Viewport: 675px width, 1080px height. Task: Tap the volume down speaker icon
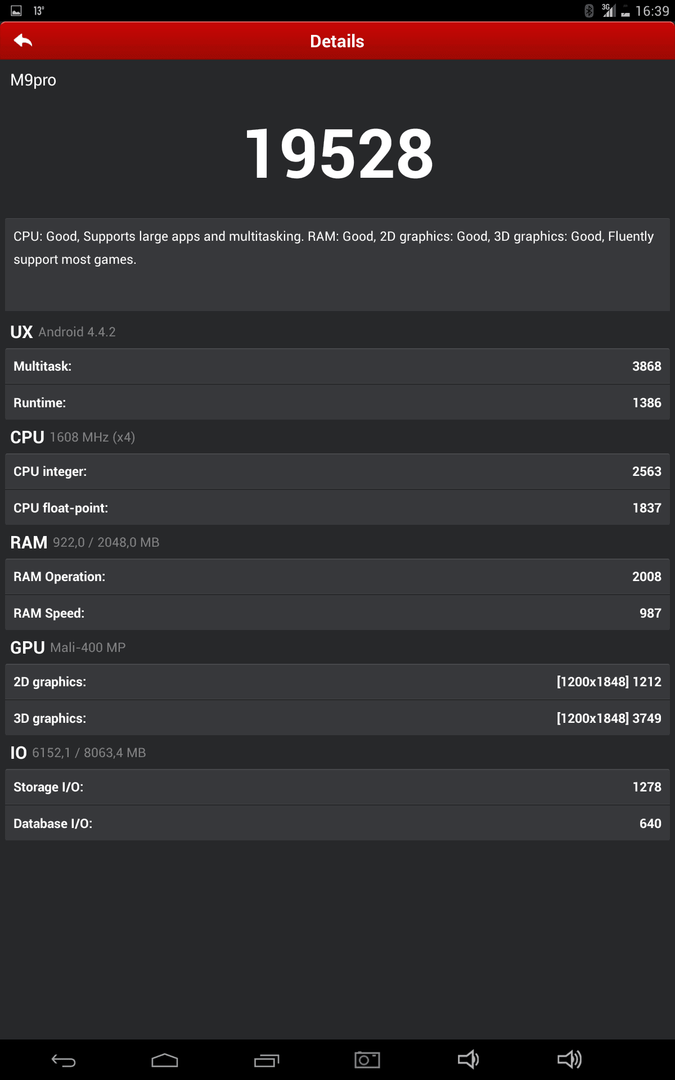tap(468, 1059)
